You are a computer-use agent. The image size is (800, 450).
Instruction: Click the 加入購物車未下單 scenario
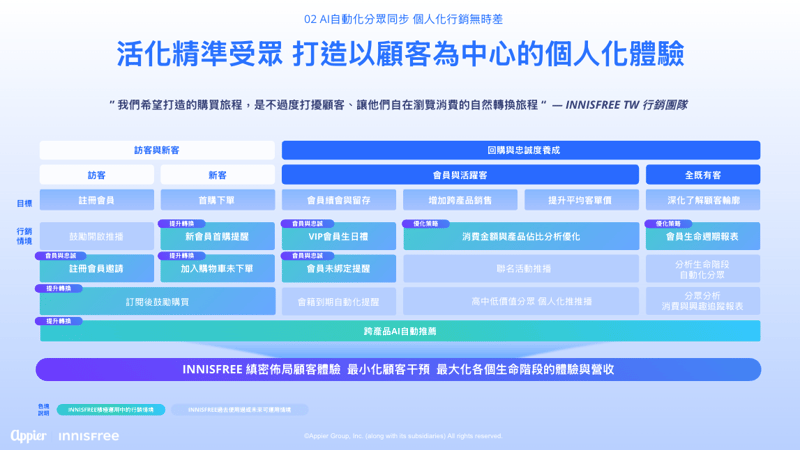(x=217, y=269)
